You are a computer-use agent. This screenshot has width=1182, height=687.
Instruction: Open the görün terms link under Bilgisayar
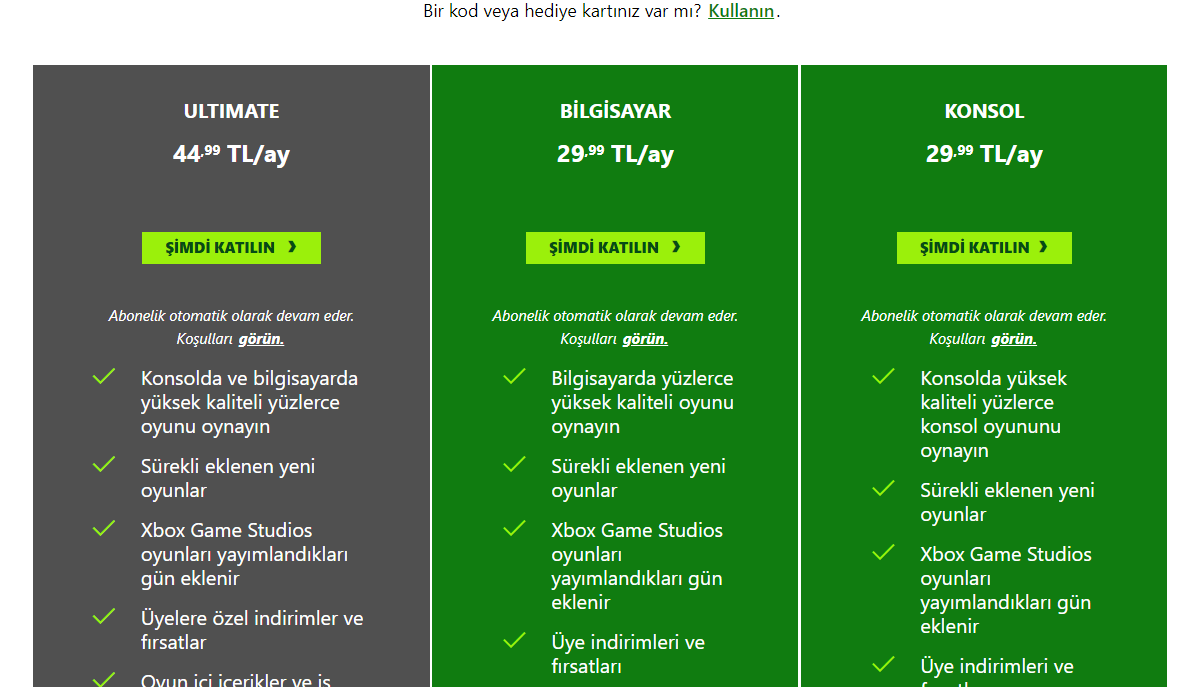coord(645,339)
